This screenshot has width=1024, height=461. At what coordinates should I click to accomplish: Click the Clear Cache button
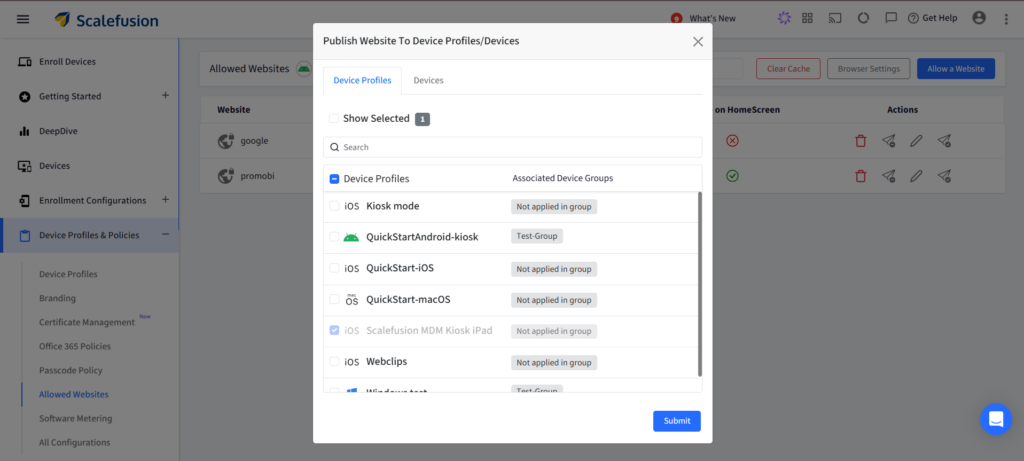pos(788,69)
